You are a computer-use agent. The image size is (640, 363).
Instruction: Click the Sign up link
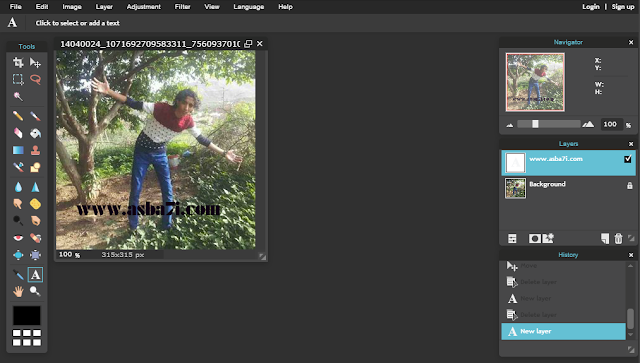pyautogui.click(x=623, y=7)
